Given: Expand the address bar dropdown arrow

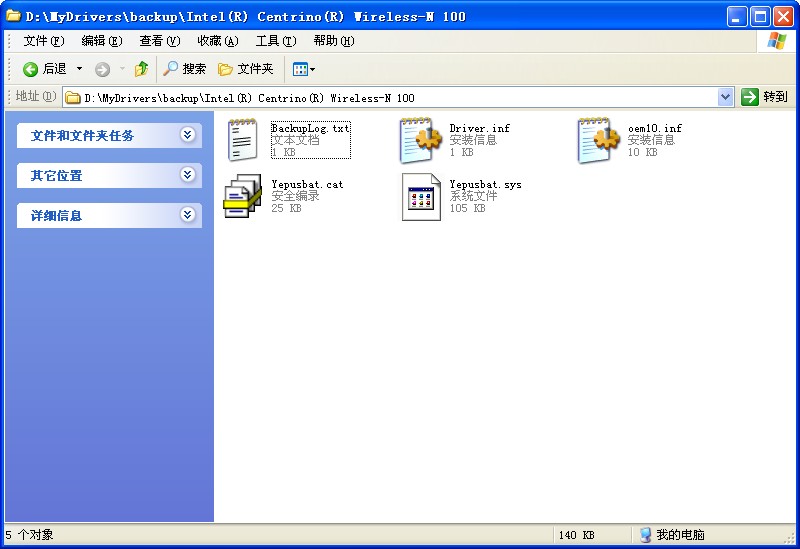Looking at the screenshot, I should [726, 97].
